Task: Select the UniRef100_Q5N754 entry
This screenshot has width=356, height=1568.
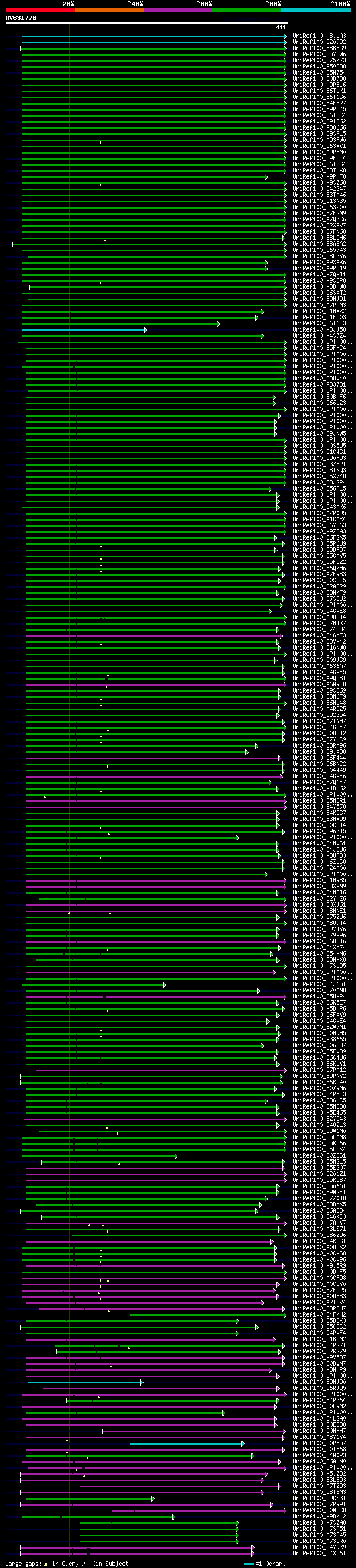Action: point(319,72)
